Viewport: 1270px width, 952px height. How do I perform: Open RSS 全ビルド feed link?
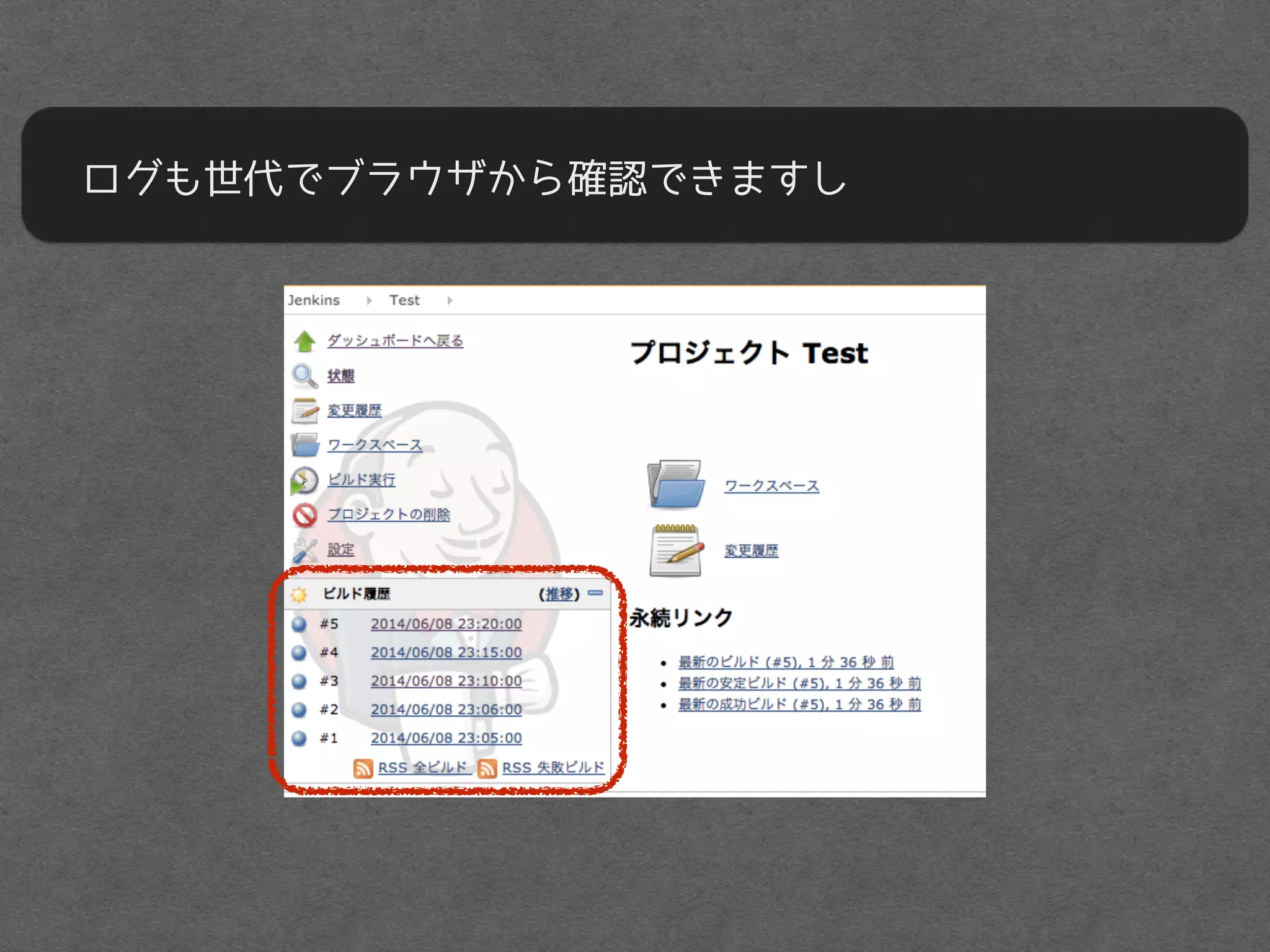click(x=424, y=768)
